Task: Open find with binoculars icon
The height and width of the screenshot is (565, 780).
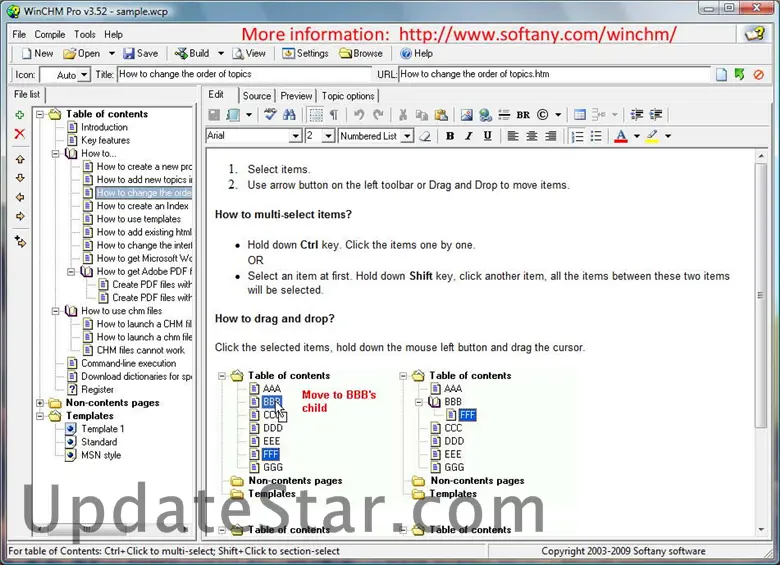Action: point(289,115)
